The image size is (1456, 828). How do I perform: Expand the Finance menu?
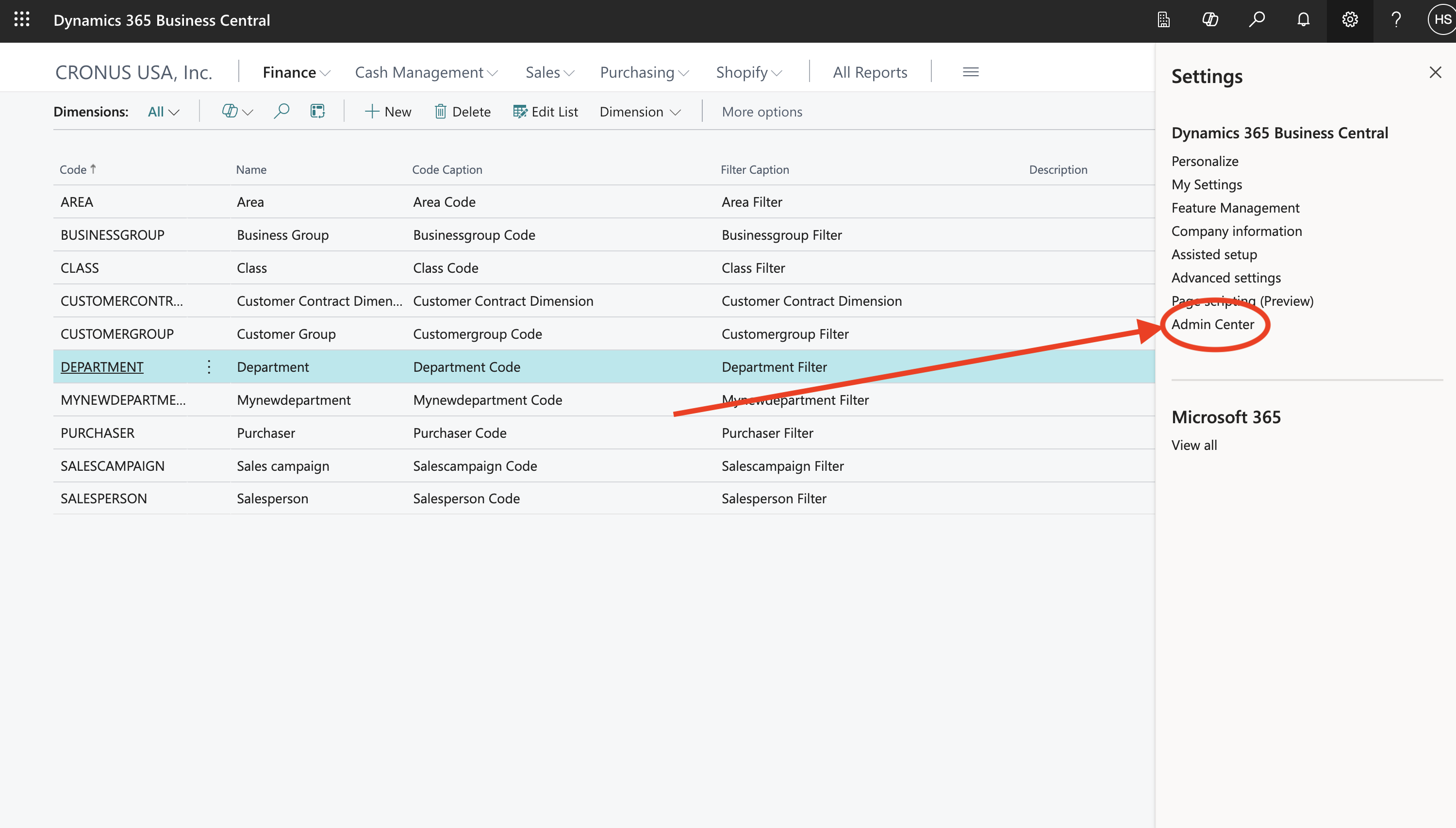click(x=296, y=73)
